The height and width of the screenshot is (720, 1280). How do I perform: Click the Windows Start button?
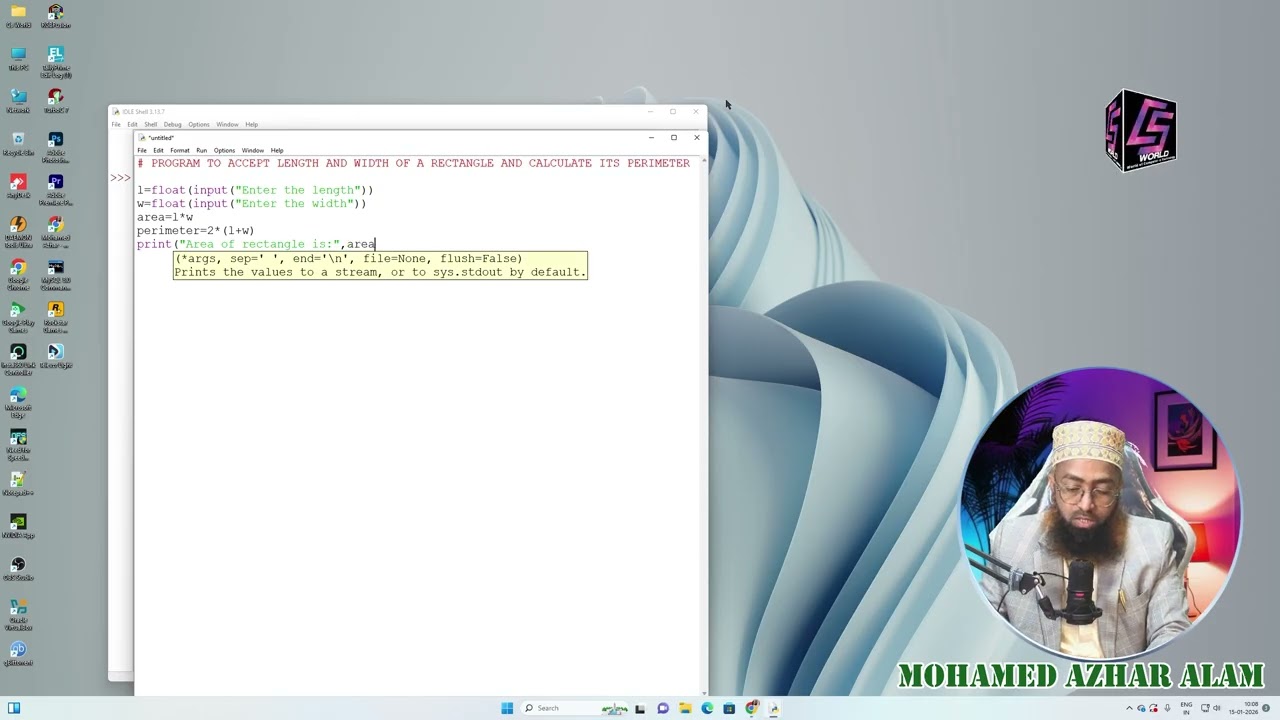tap(507, 708)
